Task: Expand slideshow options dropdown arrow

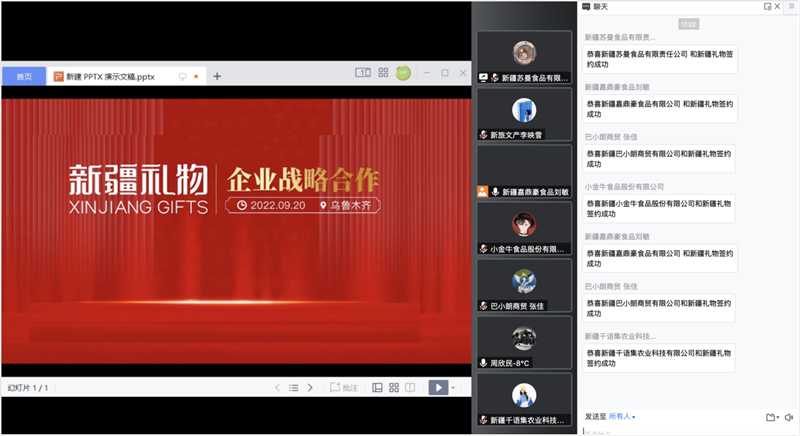Action: pos(453,388)
